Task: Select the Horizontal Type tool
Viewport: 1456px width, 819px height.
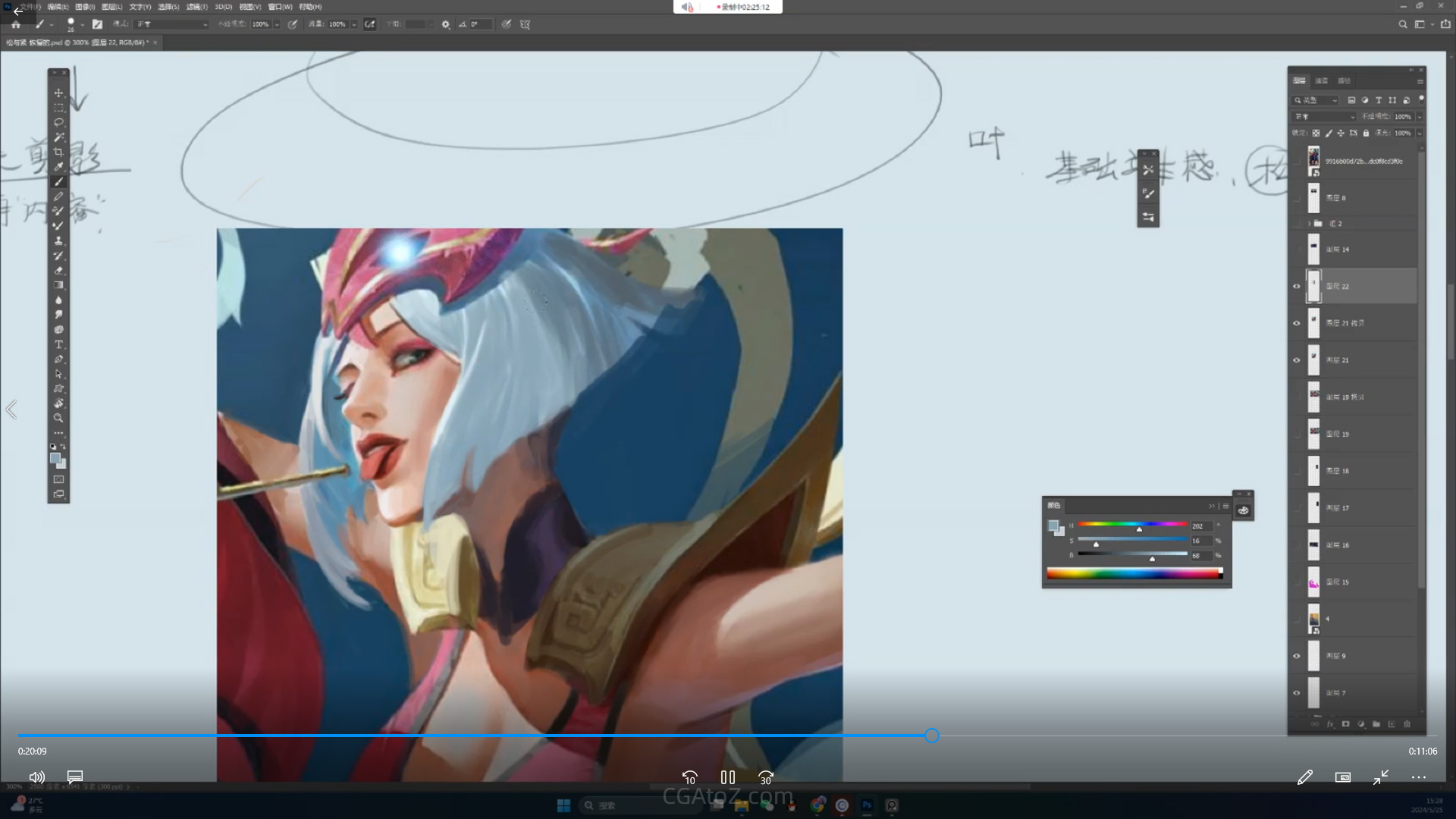Action: (x=58, y=344)
